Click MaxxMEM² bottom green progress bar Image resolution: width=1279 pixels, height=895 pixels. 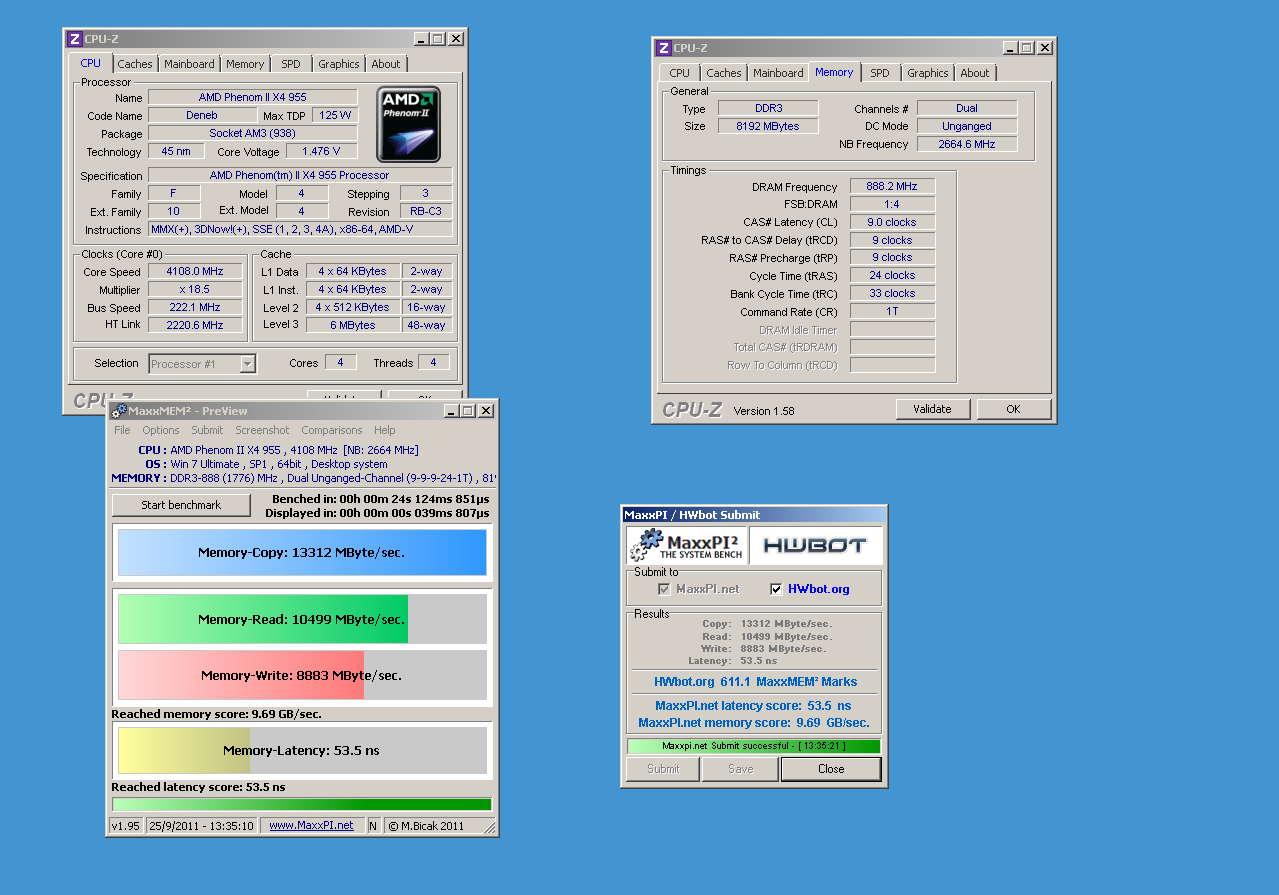coord(302,804)
